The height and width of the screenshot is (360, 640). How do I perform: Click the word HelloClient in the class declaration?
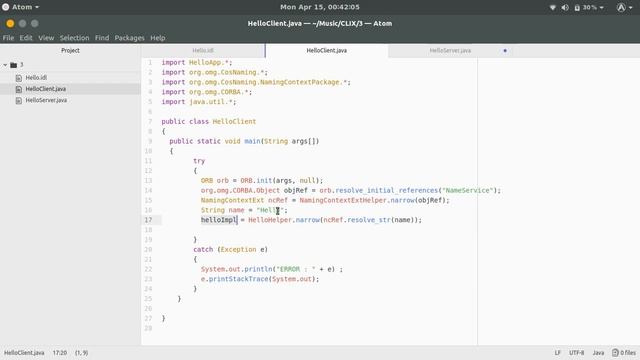coord(234,122)
